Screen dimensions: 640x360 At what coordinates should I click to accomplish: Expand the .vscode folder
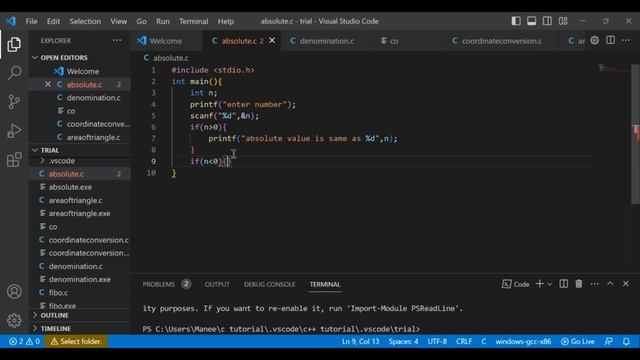80,161
